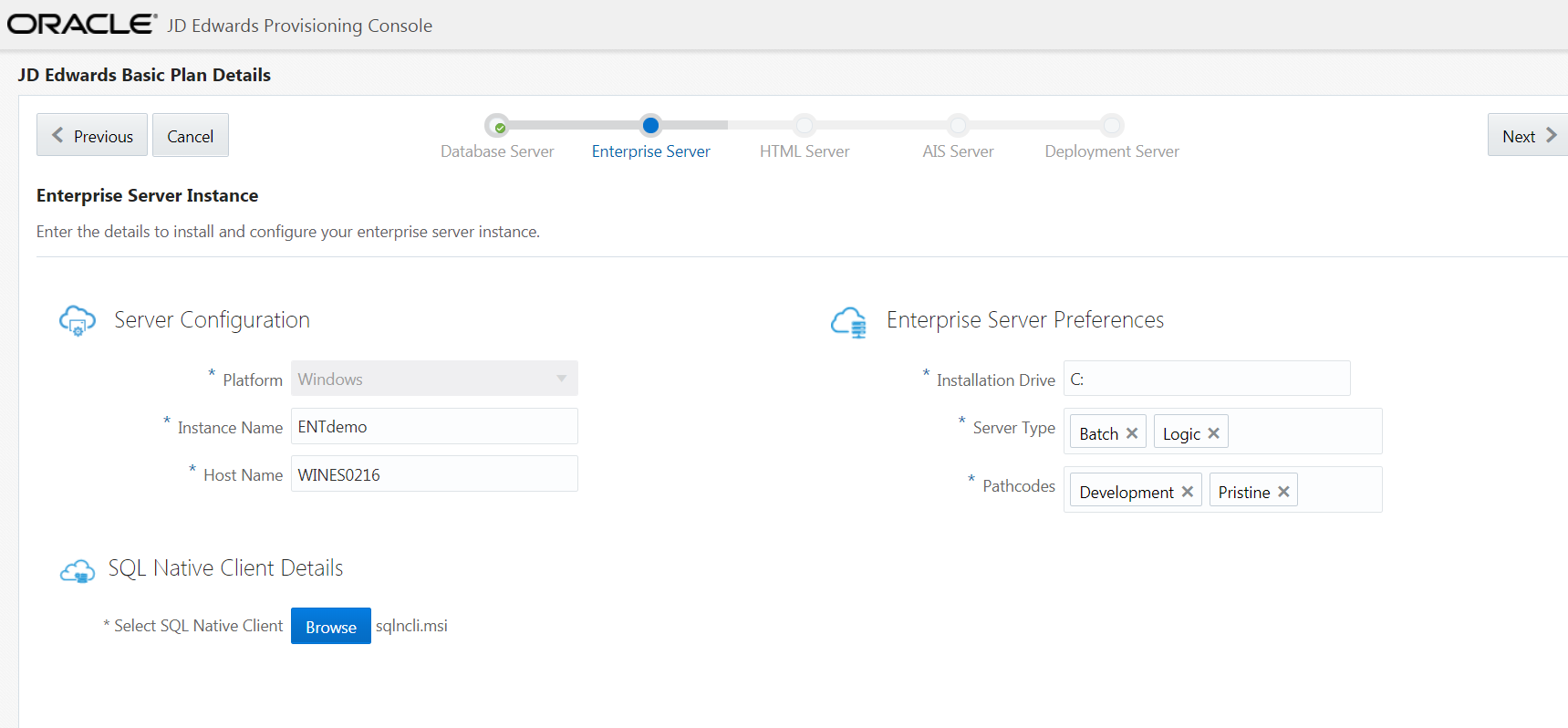Image resolution: width=1568 pixels, height=728 pixels.
Task: Jump to the HTML Server step
Action: click(805, 151)
